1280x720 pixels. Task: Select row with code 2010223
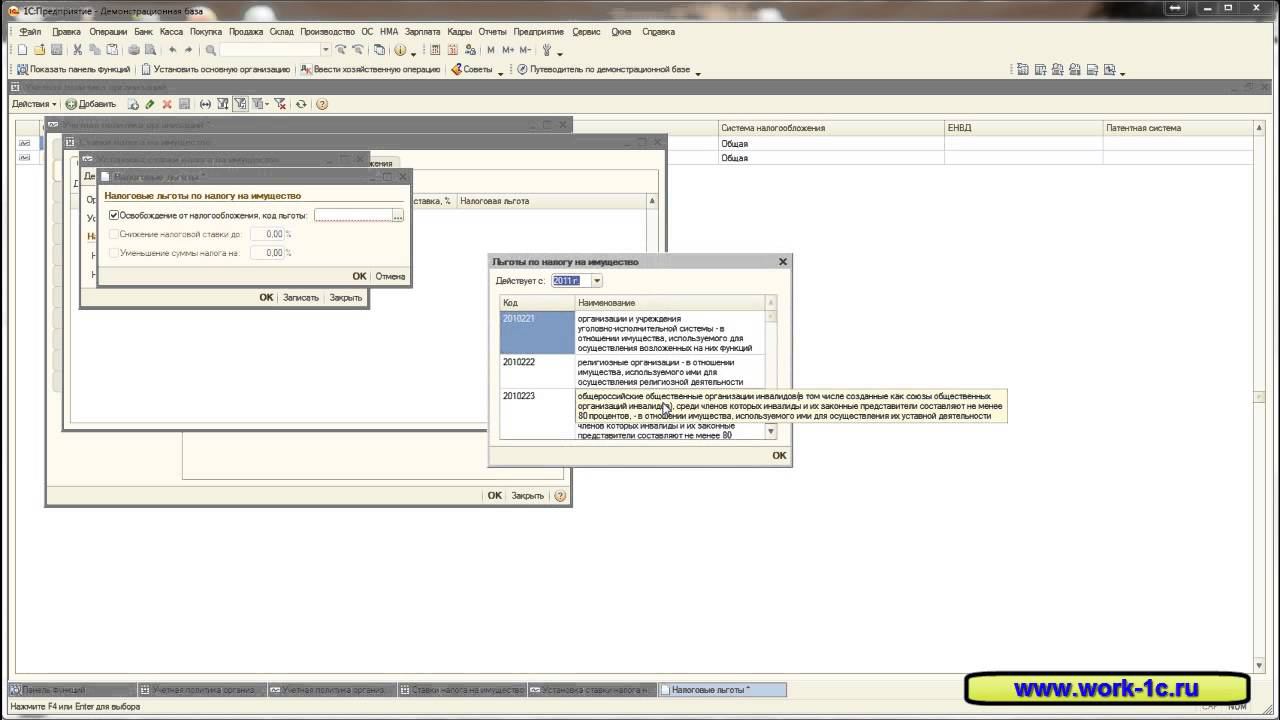632,414
